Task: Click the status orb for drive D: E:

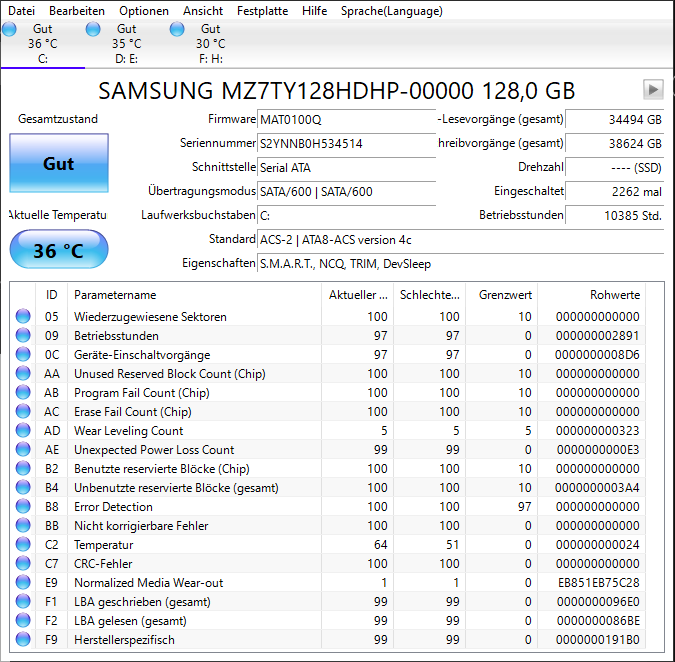Action: tap(93, 29)
